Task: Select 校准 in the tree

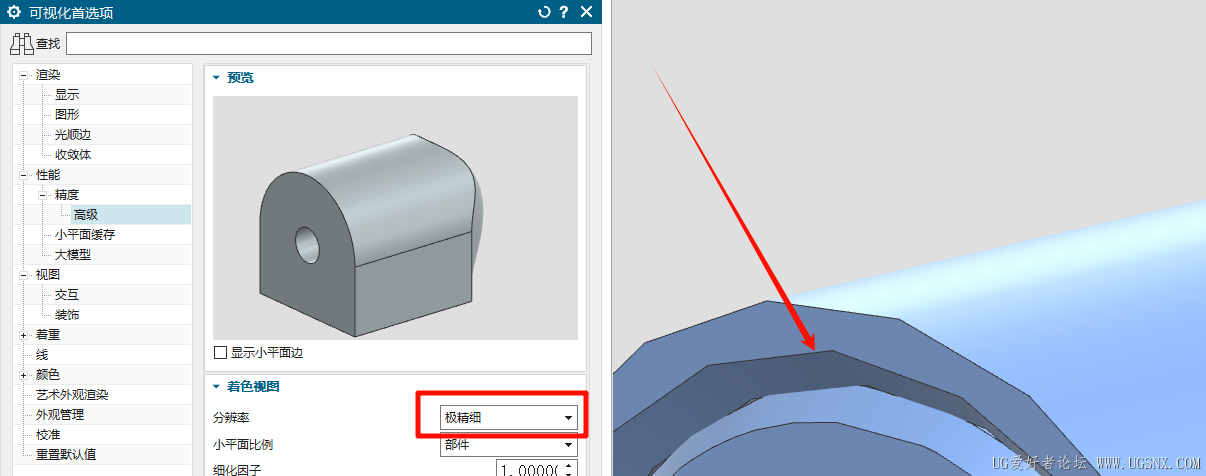Action: (48, 434)
